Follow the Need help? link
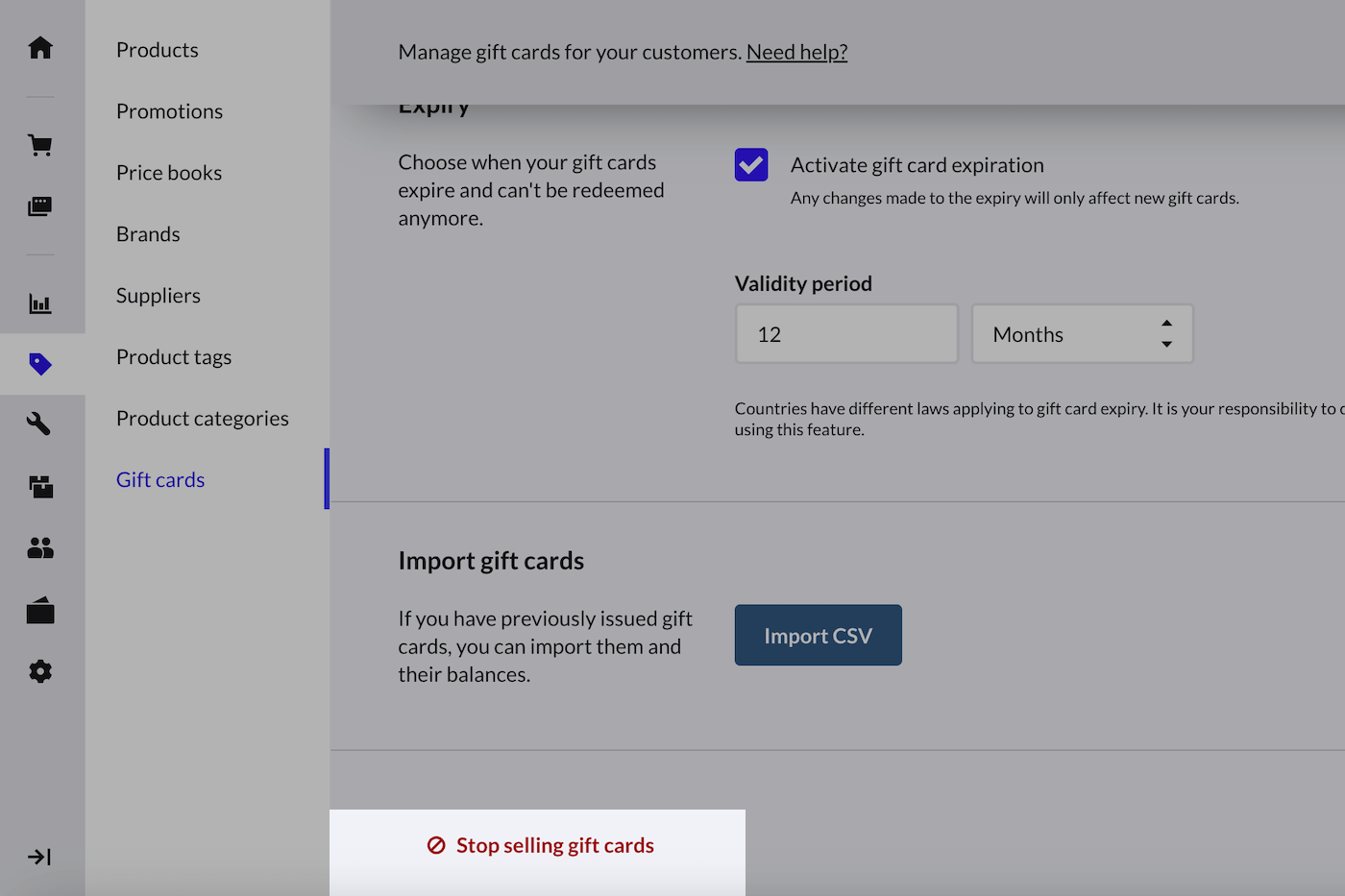 [796, 52]
